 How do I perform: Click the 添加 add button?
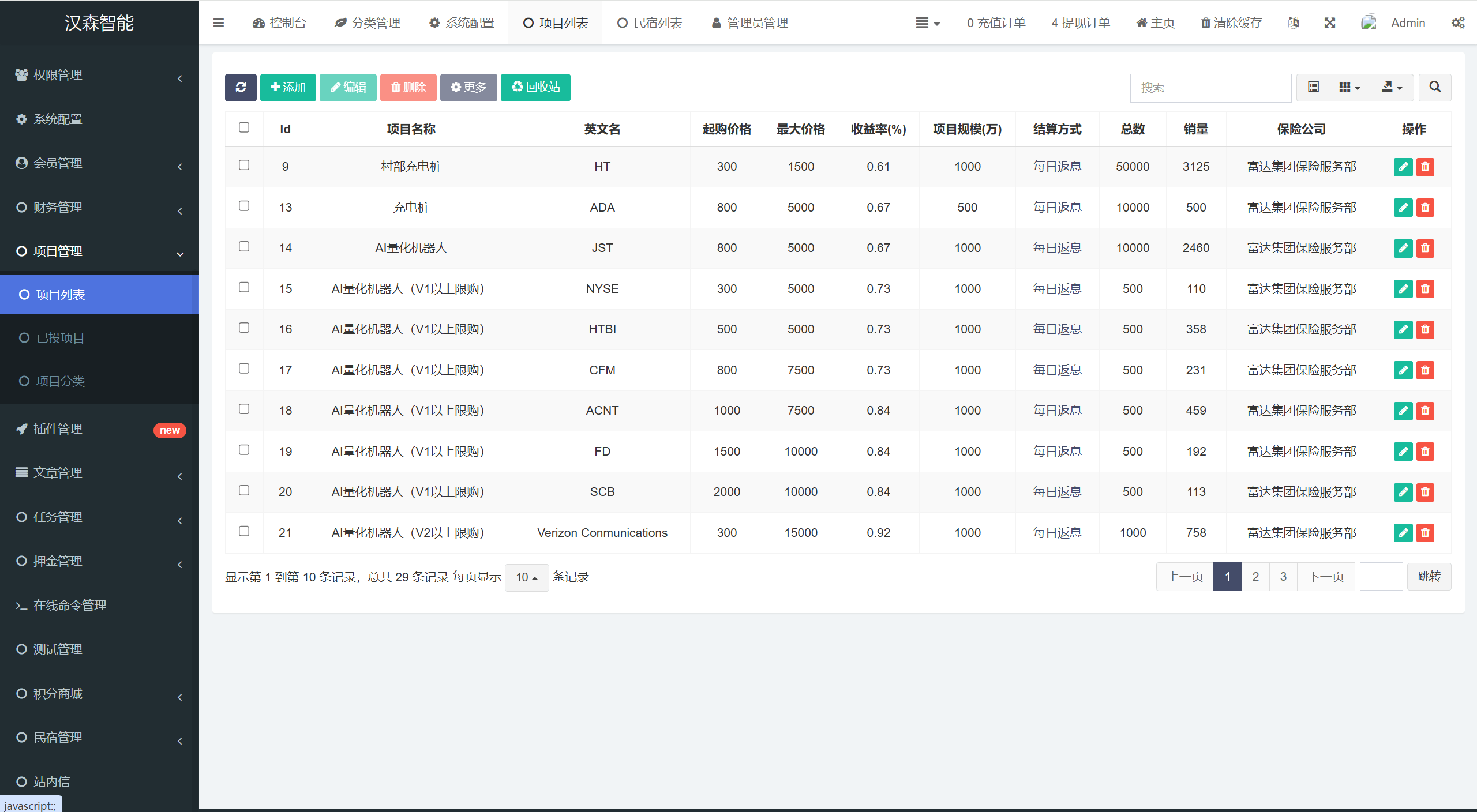tap(288, 87)
